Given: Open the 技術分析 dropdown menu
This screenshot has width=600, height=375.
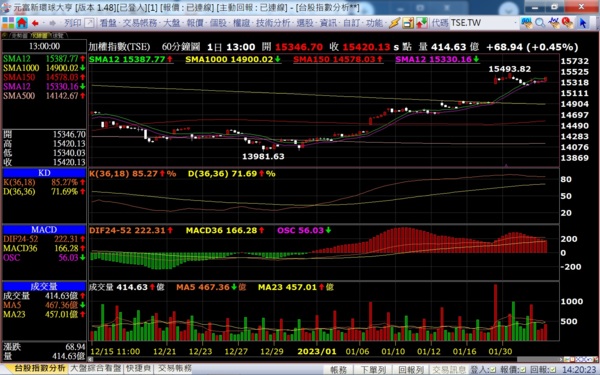Looking at the screenshot, I should [x=272, y=23].
